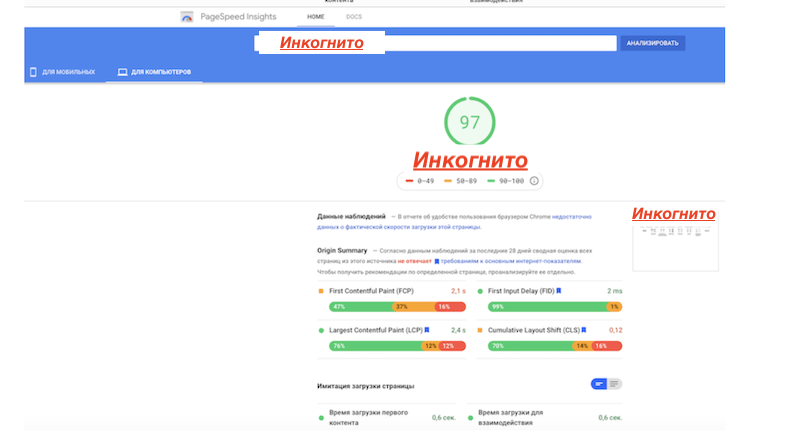This screenshot has height=441, width=800.
Task: Open the недостаточно данных link
Action: coord(454,222)
